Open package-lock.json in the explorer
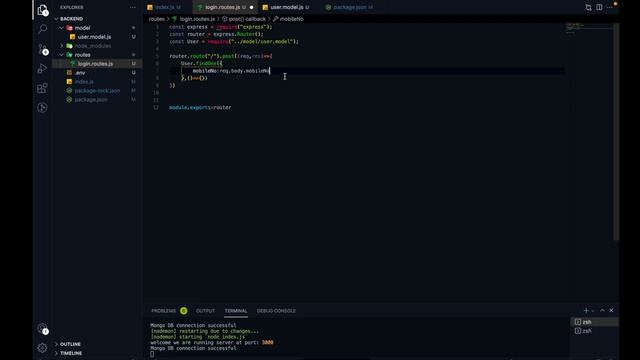Viewport: 640px width, 360px height. pos(97,91)
